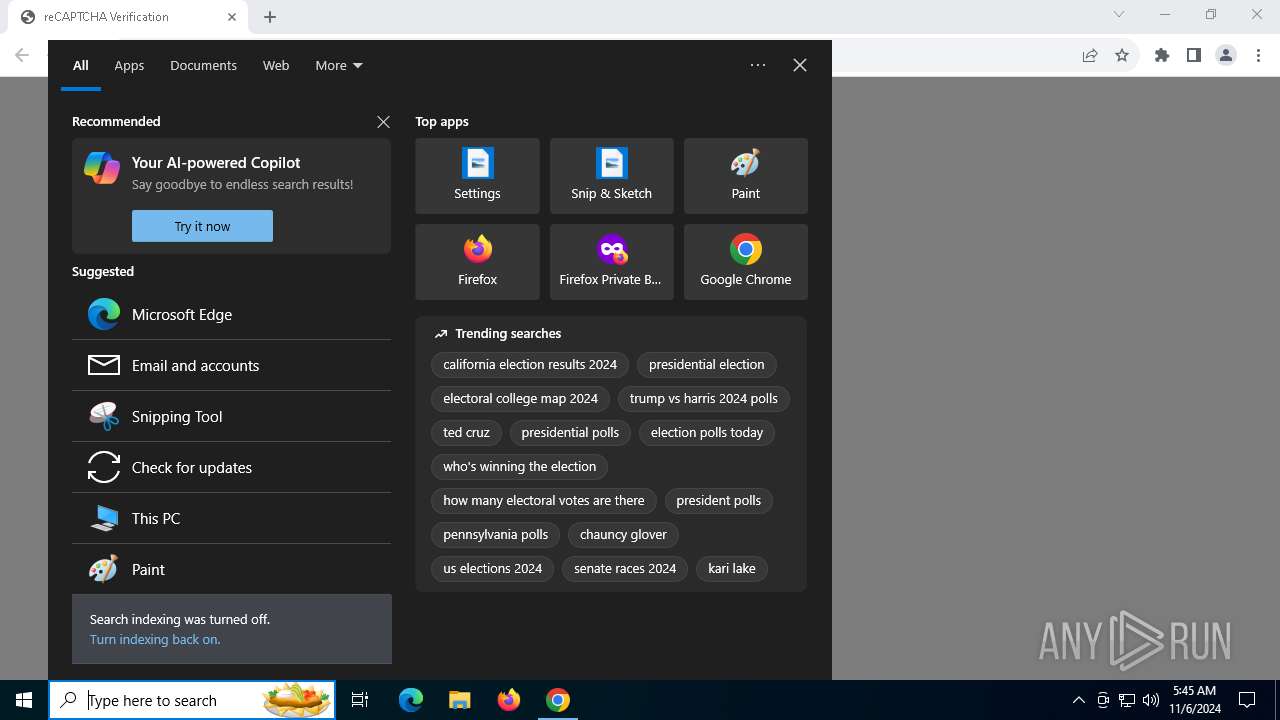The width and height of the screenshot is (1280, 720).
Task: Search california election results 2024
Action: click(x=530, y=365)
